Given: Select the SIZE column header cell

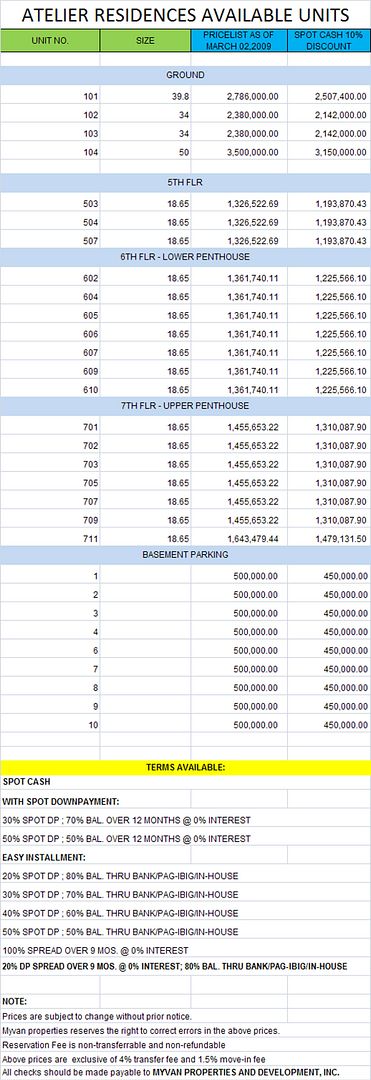Looking at the screenshot, I should (145, 41).
